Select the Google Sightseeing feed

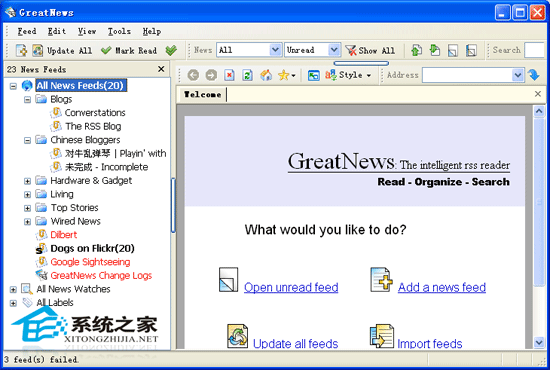[x=90, y=262]
